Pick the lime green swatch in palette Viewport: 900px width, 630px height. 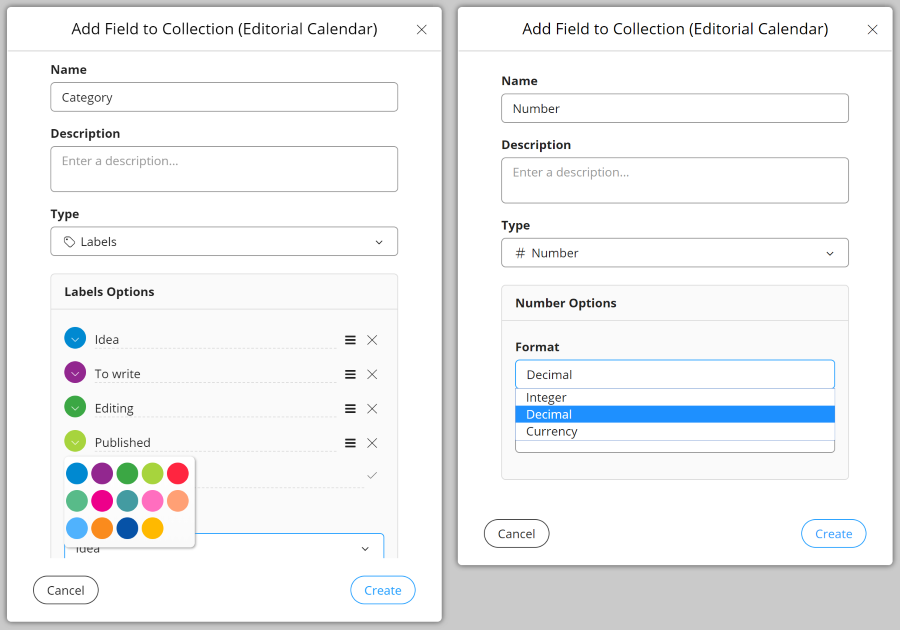(153, 473)
